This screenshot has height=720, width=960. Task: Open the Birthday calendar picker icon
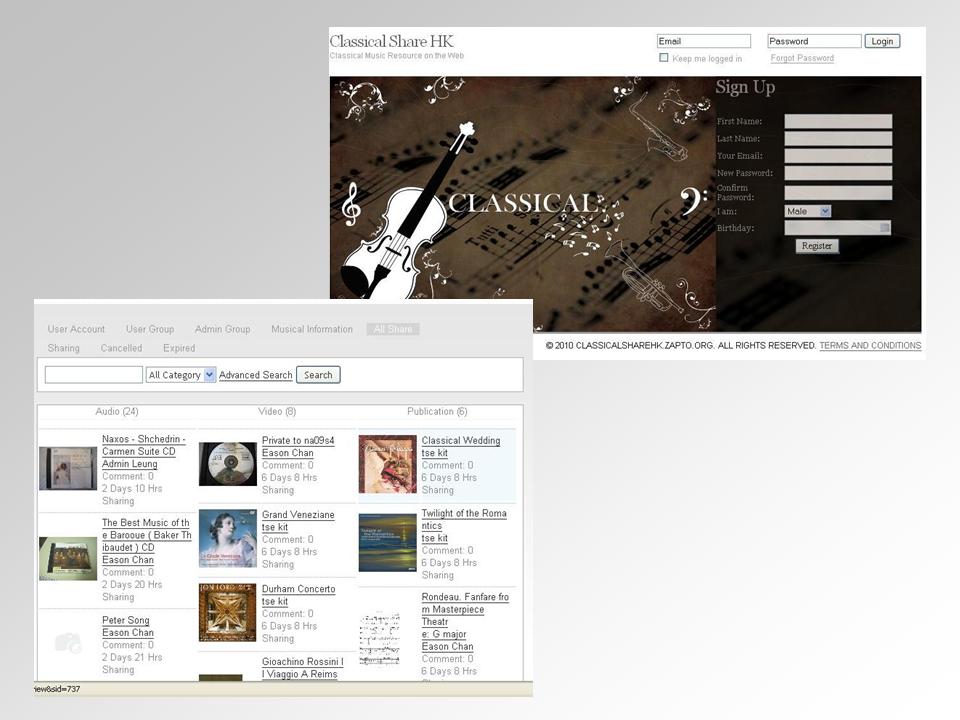click(885, 228)
